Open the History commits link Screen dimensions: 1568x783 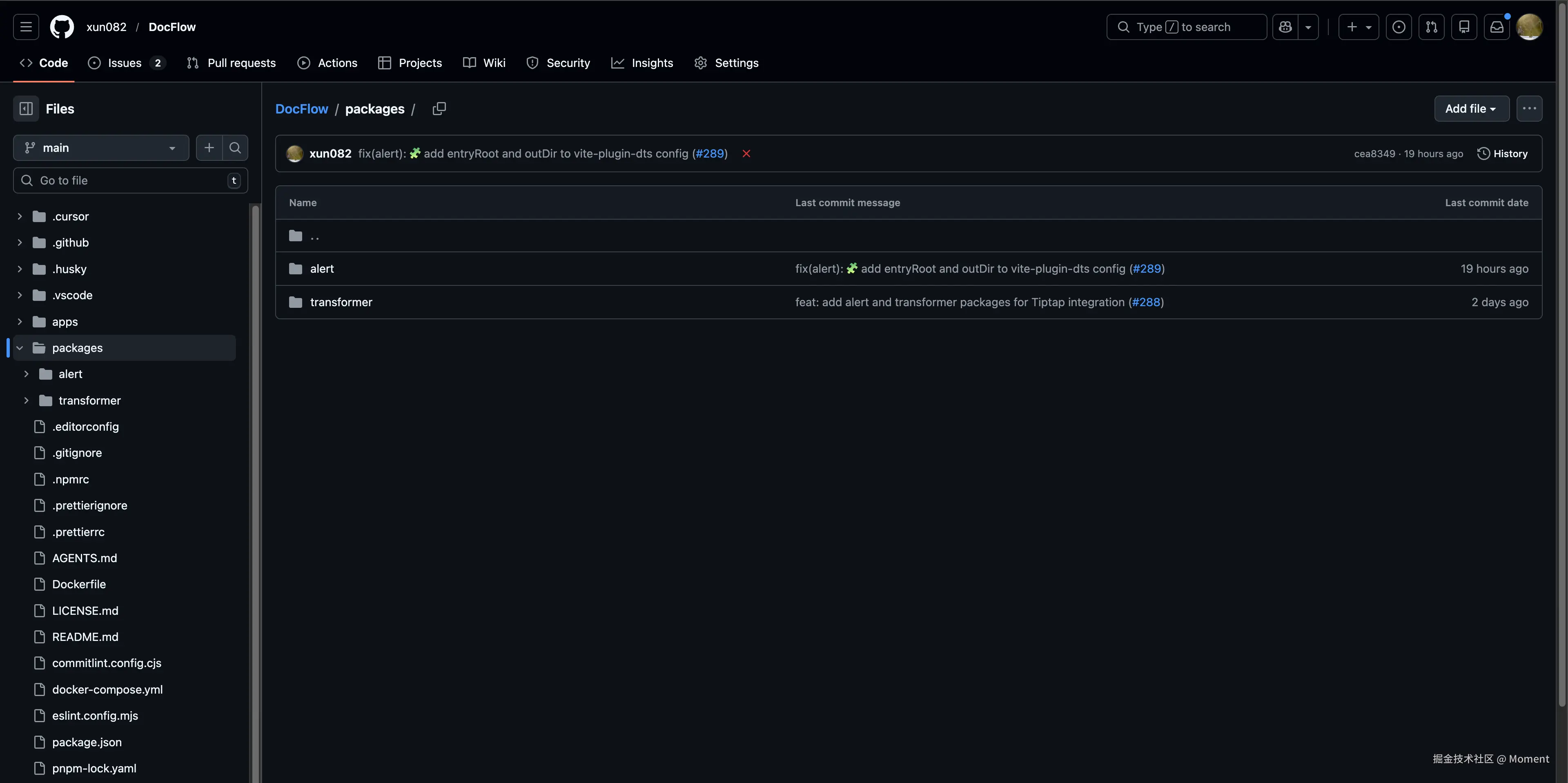tap(1502, 154)
